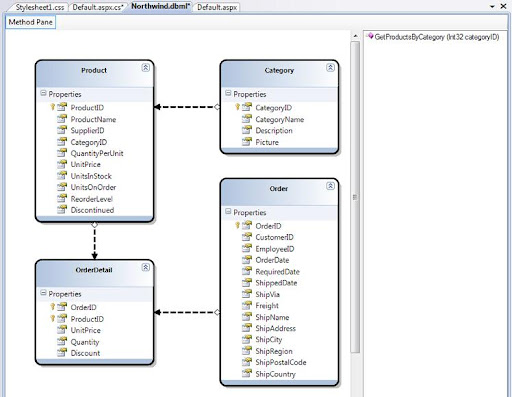Click the Discontinued property icon
Screen dimensions: 512x397
[62, 210]
